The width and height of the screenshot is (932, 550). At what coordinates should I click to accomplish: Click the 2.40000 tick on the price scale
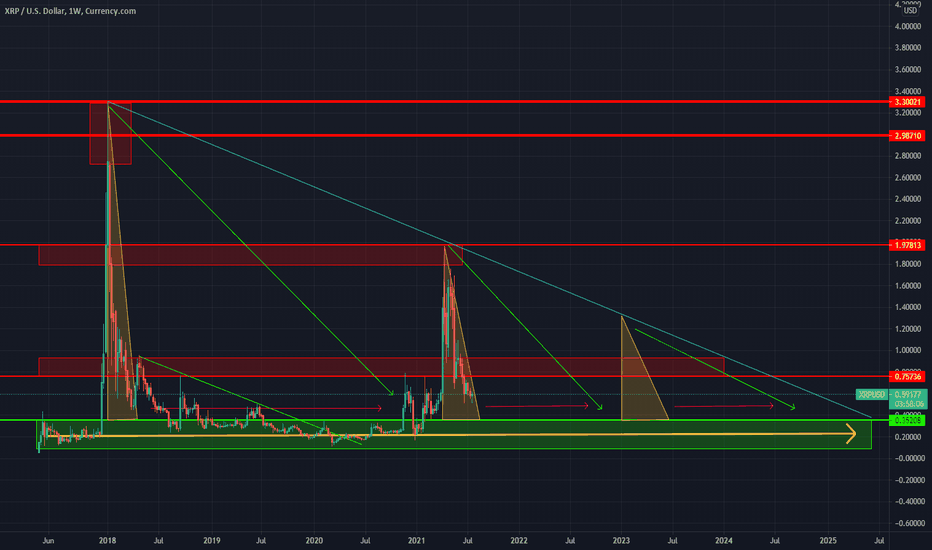coord(908,199)
